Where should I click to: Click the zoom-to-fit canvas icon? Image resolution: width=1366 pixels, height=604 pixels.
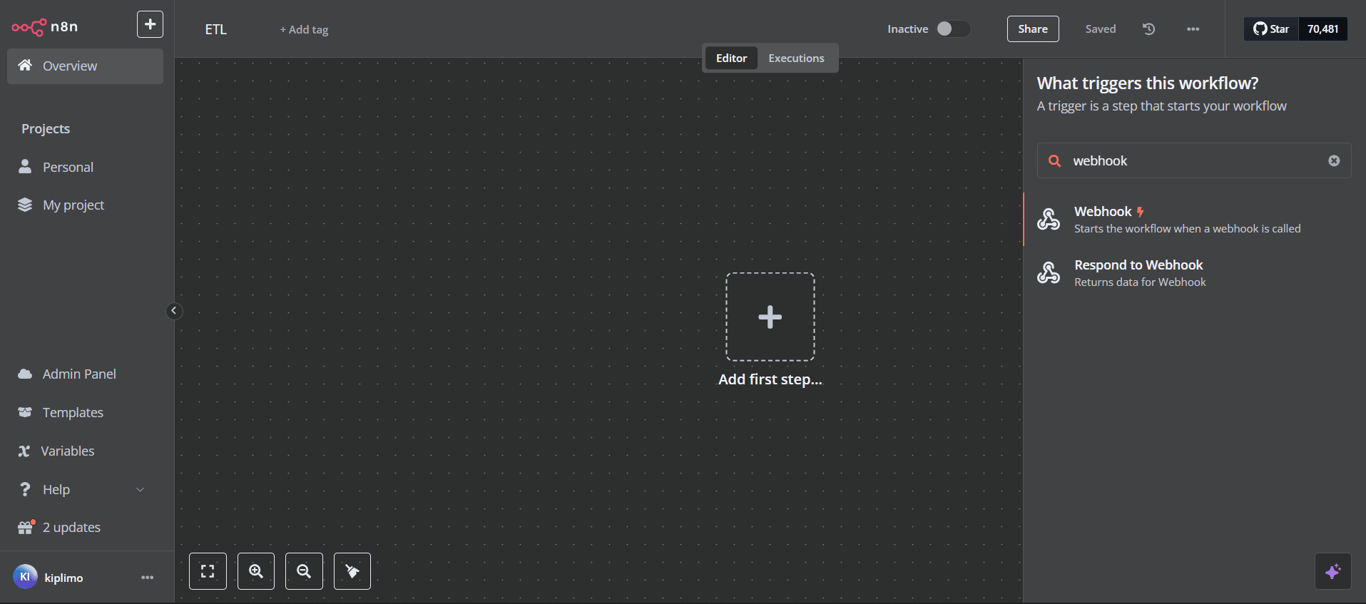click(x=207, y=571)
